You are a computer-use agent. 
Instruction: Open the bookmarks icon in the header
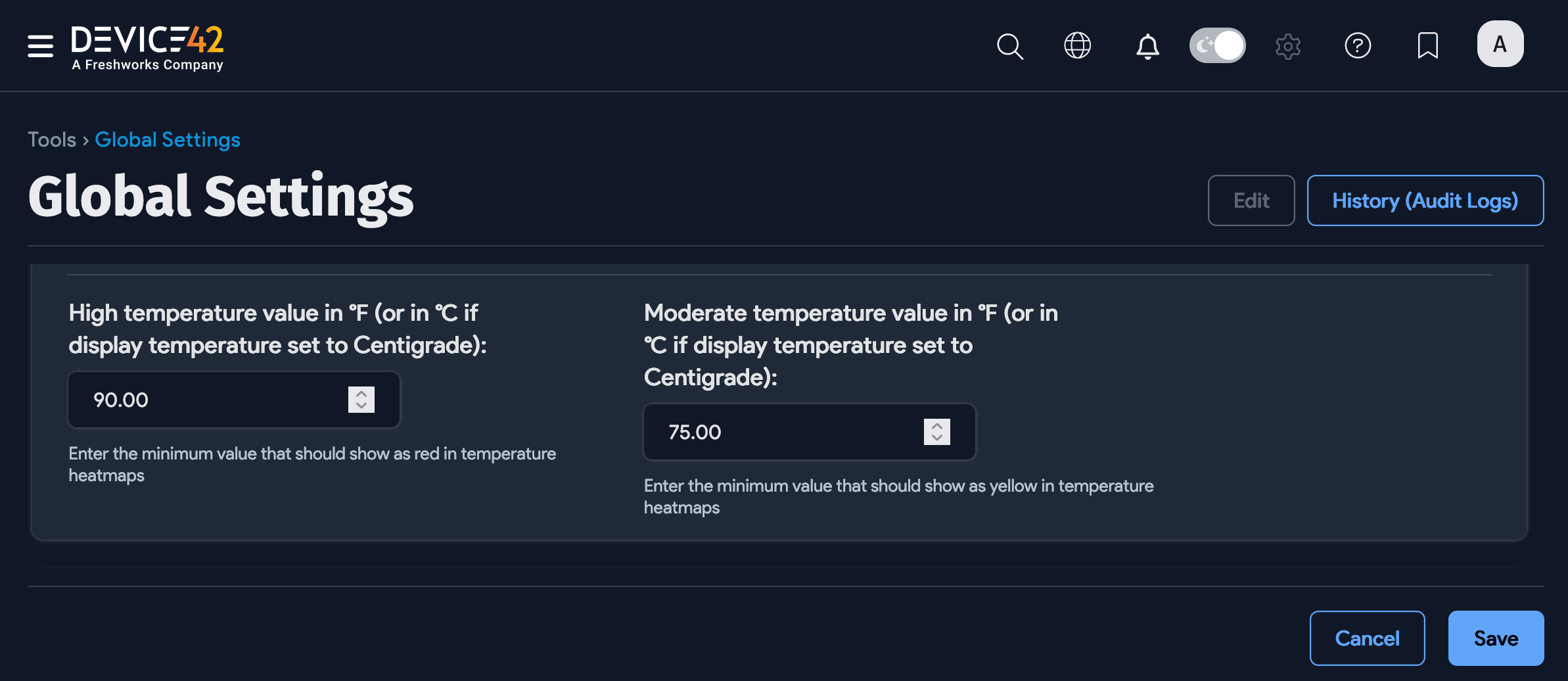[x=1427, y=46]
